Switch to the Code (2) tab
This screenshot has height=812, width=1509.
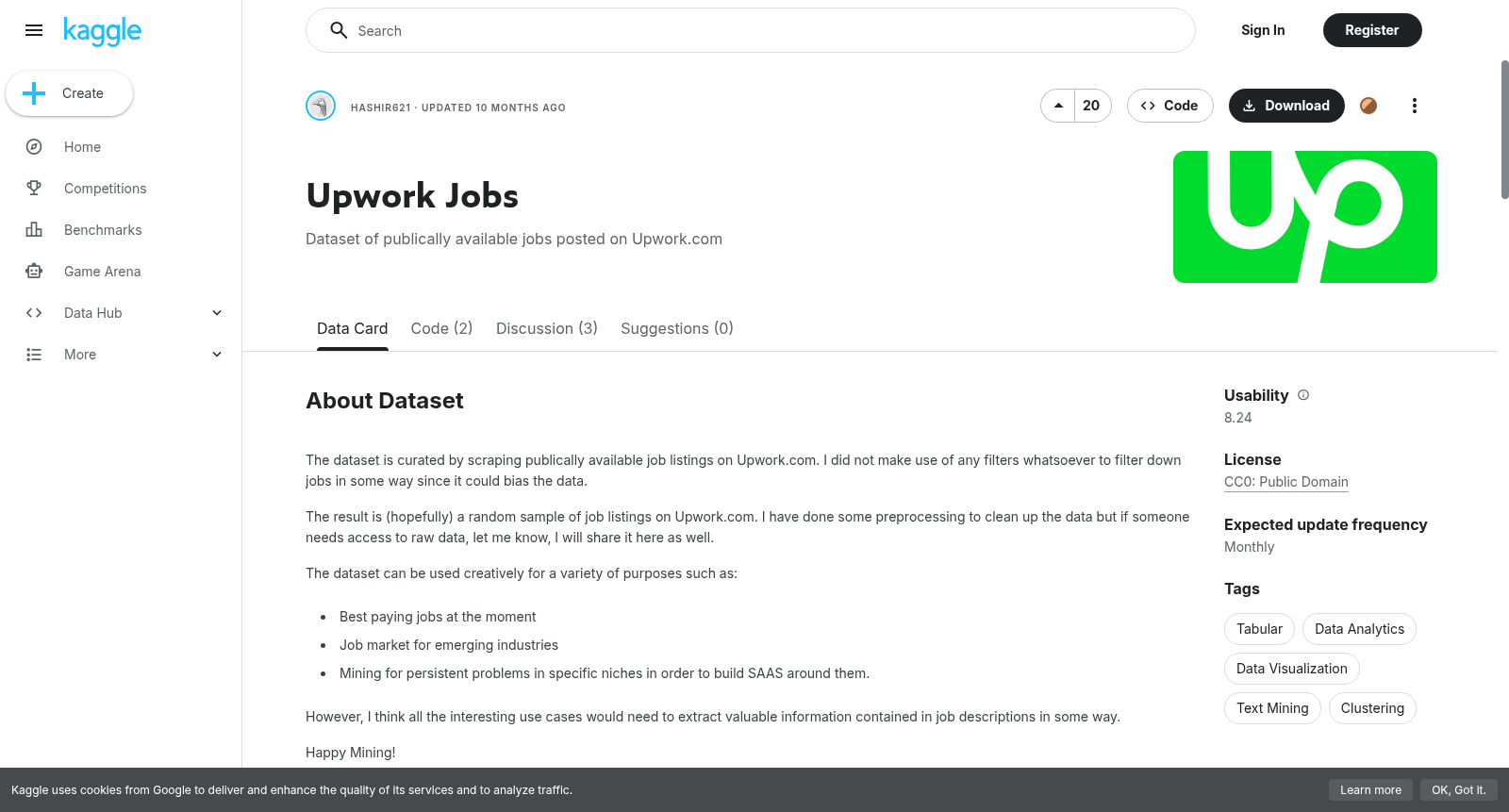tap(441, 328)
